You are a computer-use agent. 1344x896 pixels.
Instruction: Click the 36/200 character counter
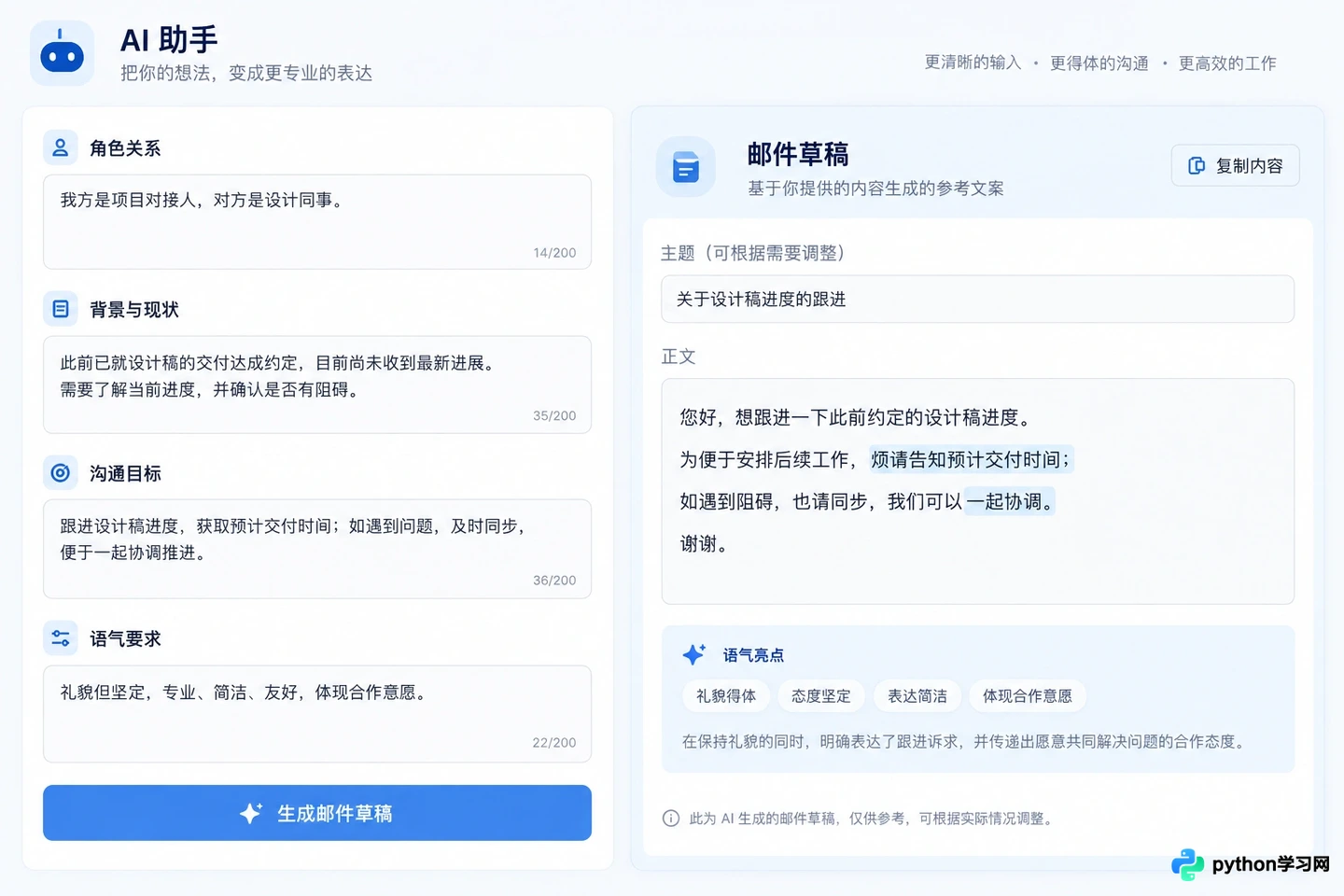click(554, 581)
